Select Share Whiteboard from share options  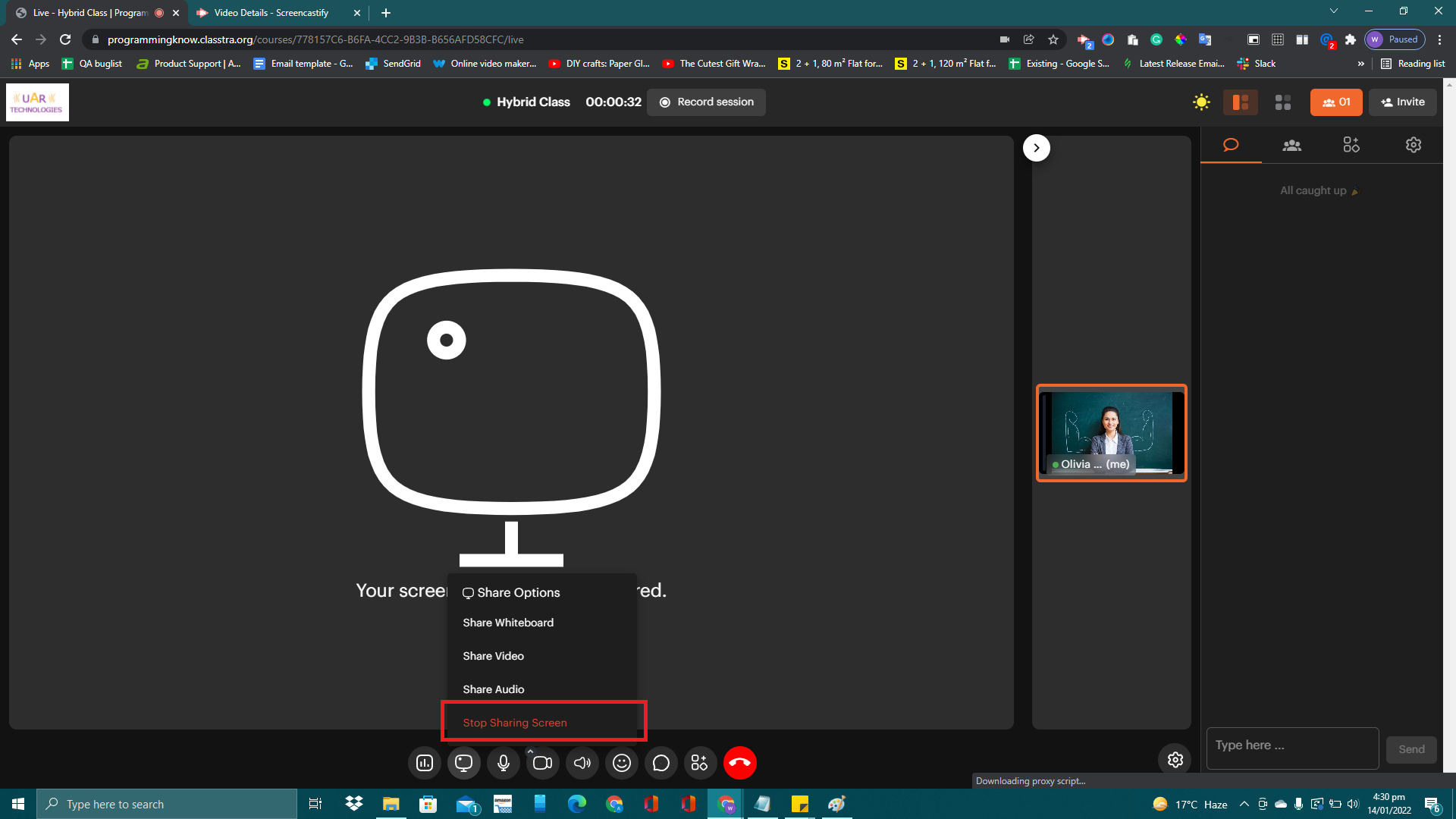pos(508,623)
